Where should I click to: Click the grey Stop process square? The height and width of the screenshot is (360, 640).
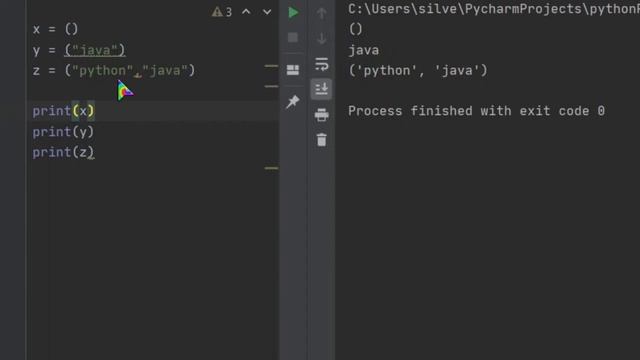[293, 38]
